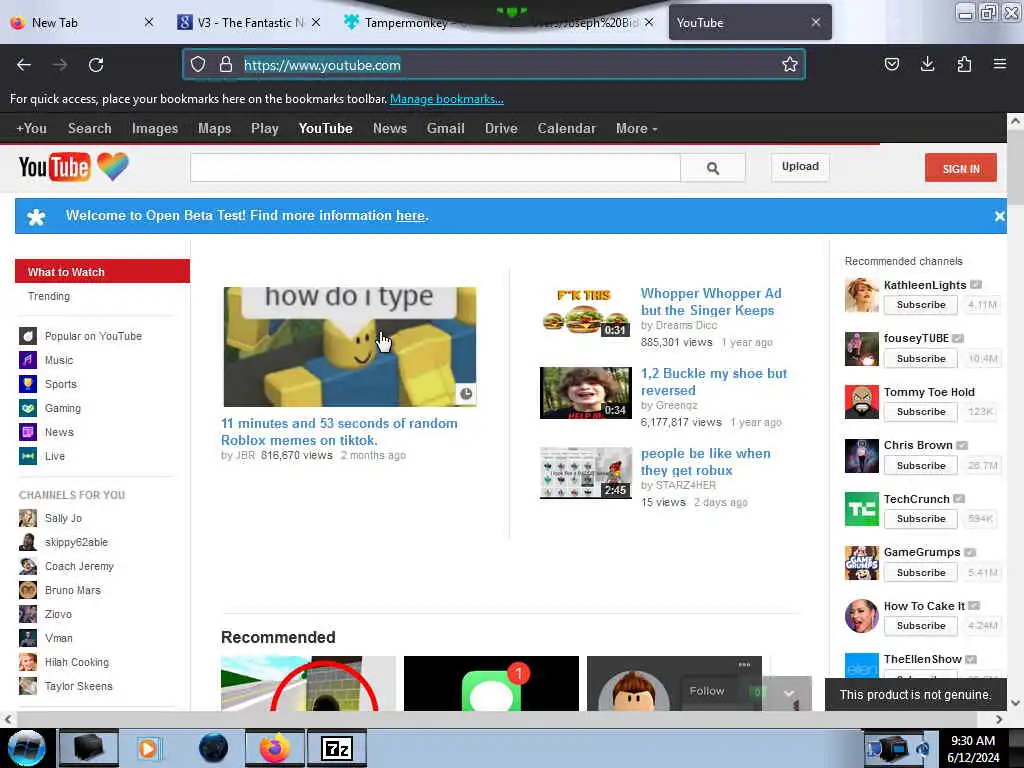This screenshot has width=1024, height=768.
Task: Bookmark this page with the star icon
Action: pos(790,64)
